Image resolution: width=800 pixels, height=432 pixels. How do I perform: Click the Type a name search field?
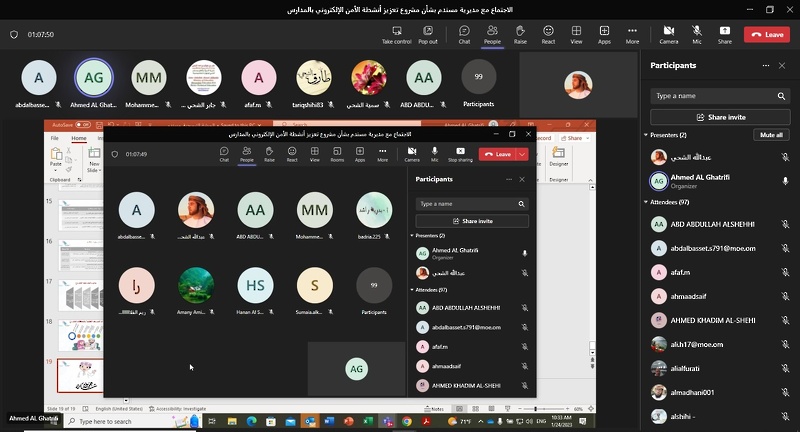(712, 96)
